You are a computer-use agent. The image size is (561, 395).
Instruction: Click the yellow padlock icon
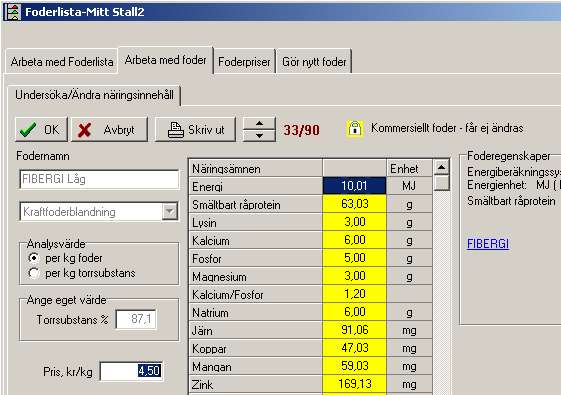click(355, 128)
